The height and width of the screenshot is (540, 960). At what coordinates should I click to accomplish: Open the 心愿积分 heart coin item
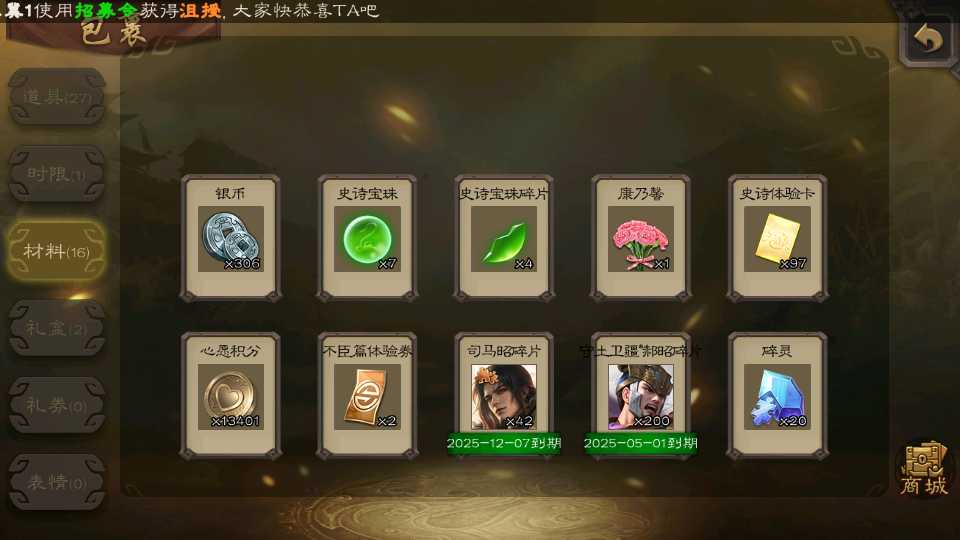point(231,396)
